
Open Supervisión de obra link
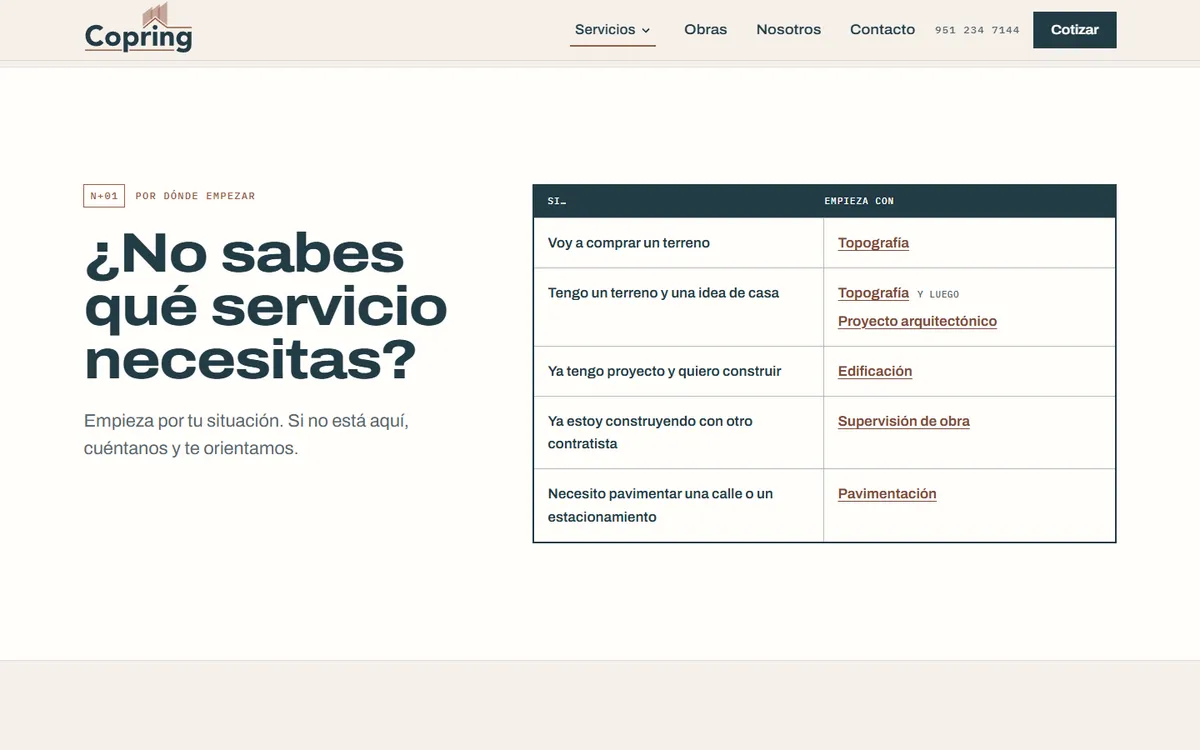point(904,421)
